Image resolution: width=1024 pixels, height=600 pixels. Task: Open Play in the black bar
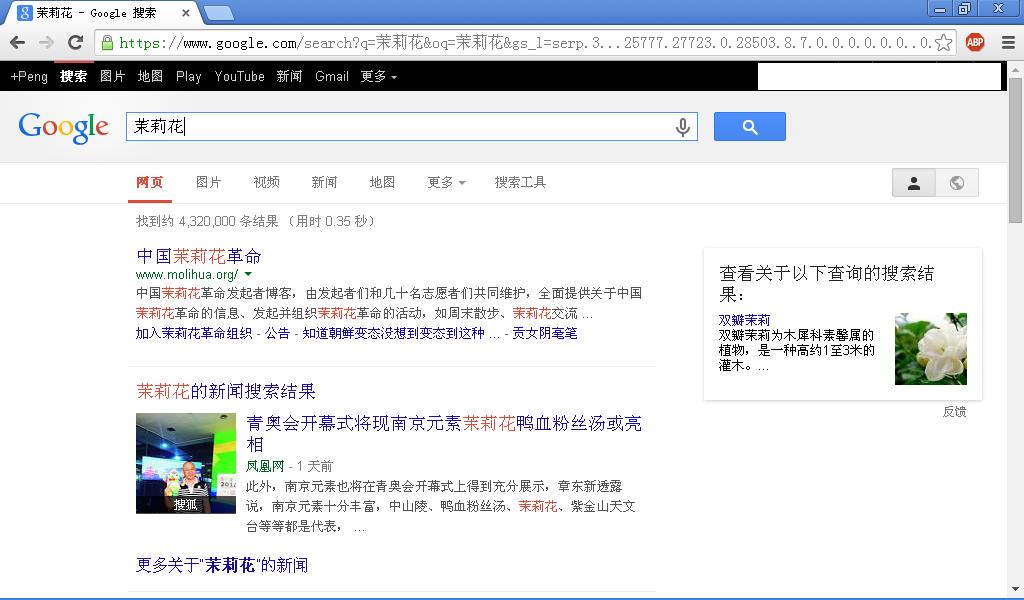point(189,76)
